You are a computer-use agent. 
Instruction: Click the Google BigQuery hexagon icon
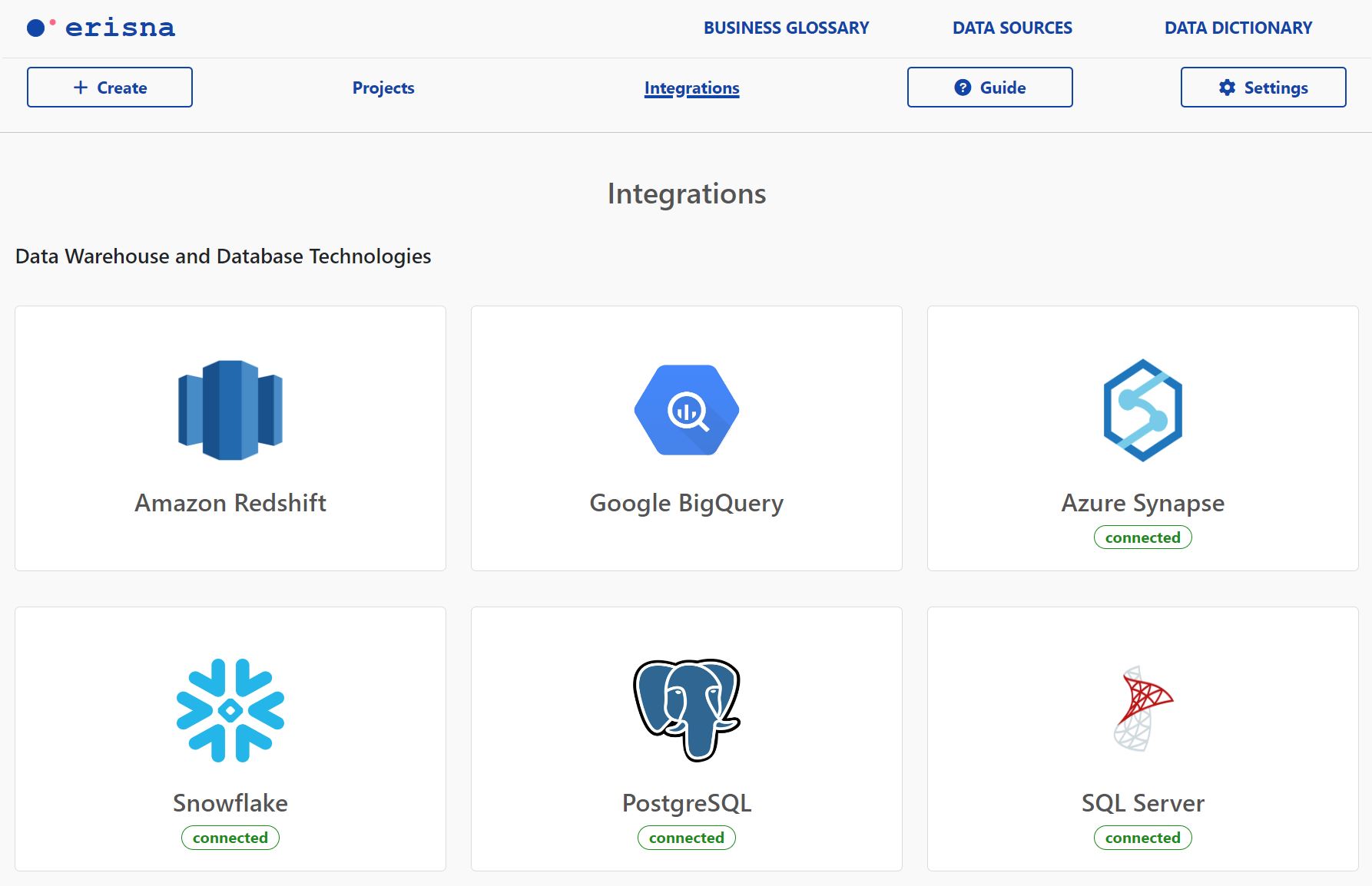(x=687, y=410)
